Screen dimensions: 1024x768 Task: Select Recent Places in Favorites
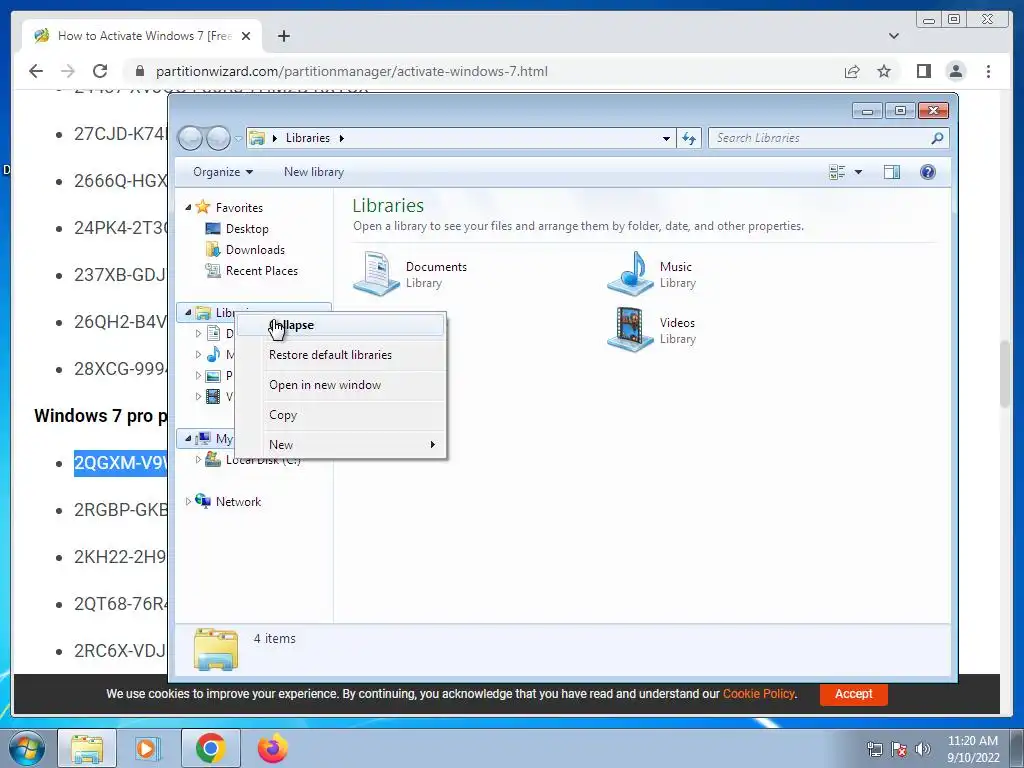pos(261,270)
